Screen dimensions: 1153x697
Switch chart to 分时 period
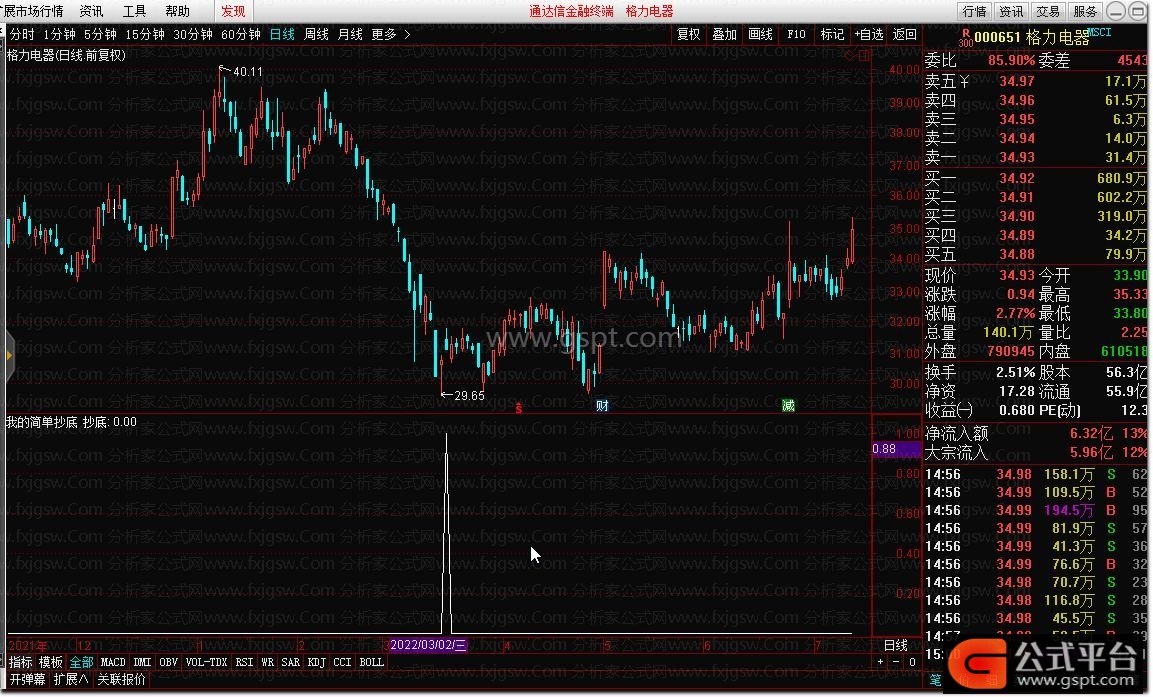coord(22,35)
